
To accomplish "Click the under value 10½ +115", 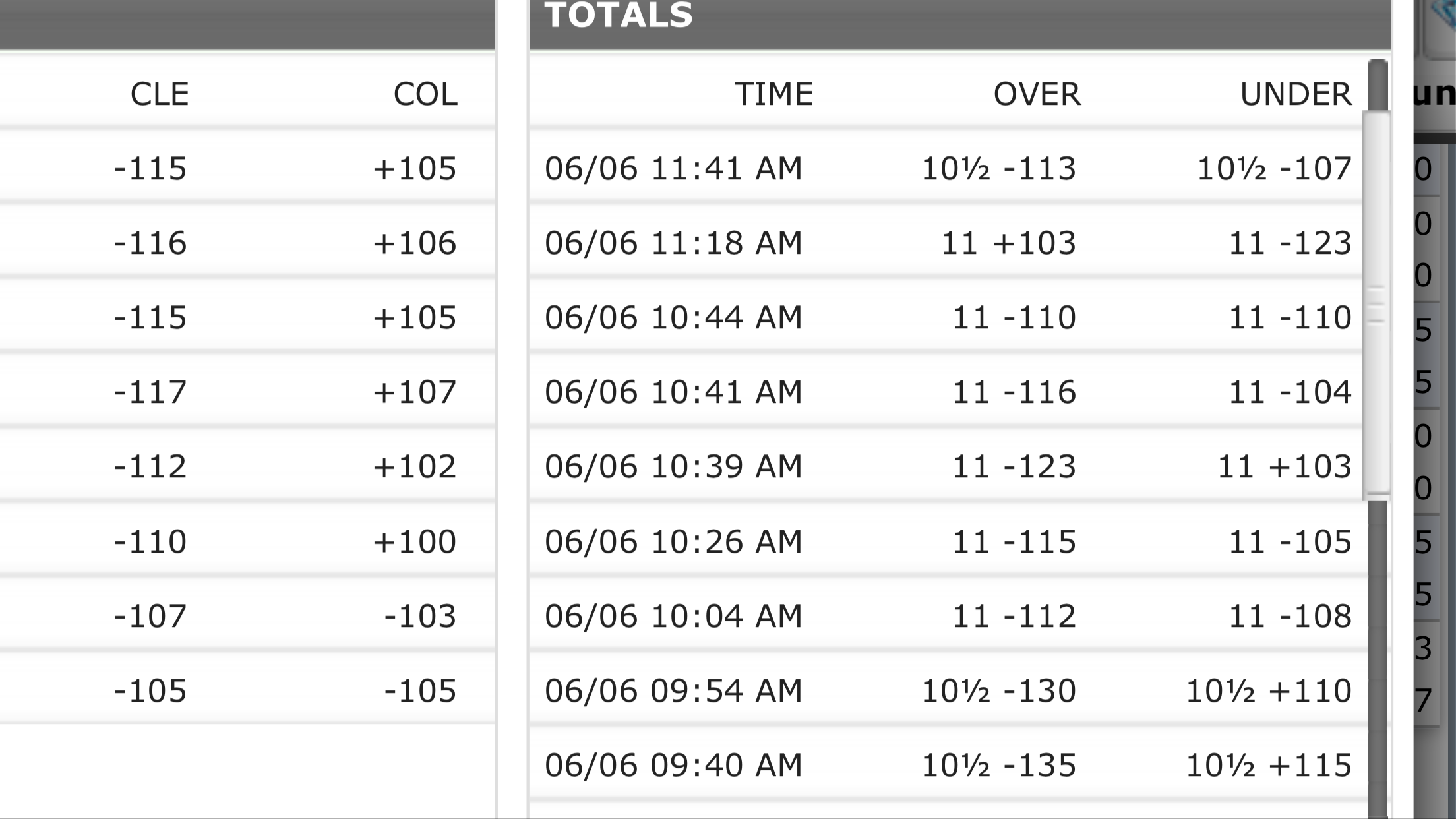I will 1269,766.
